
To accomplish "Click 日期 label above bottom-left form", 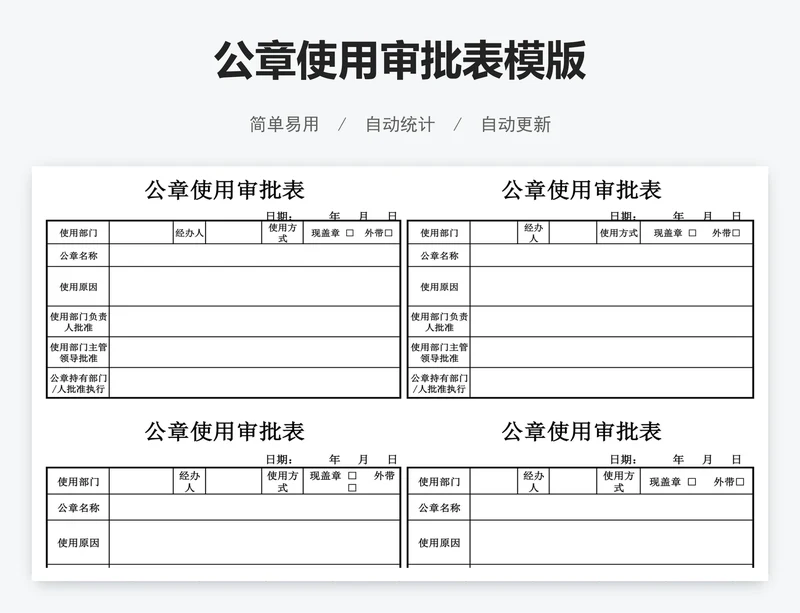I will [x=279, y=459].
